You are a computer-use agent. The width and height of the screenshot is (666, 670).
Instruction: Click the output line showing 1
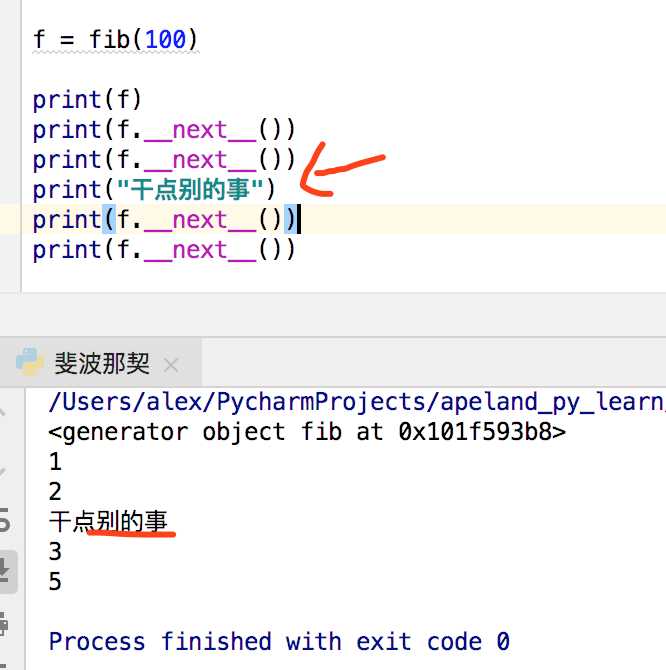coord(55,462)
